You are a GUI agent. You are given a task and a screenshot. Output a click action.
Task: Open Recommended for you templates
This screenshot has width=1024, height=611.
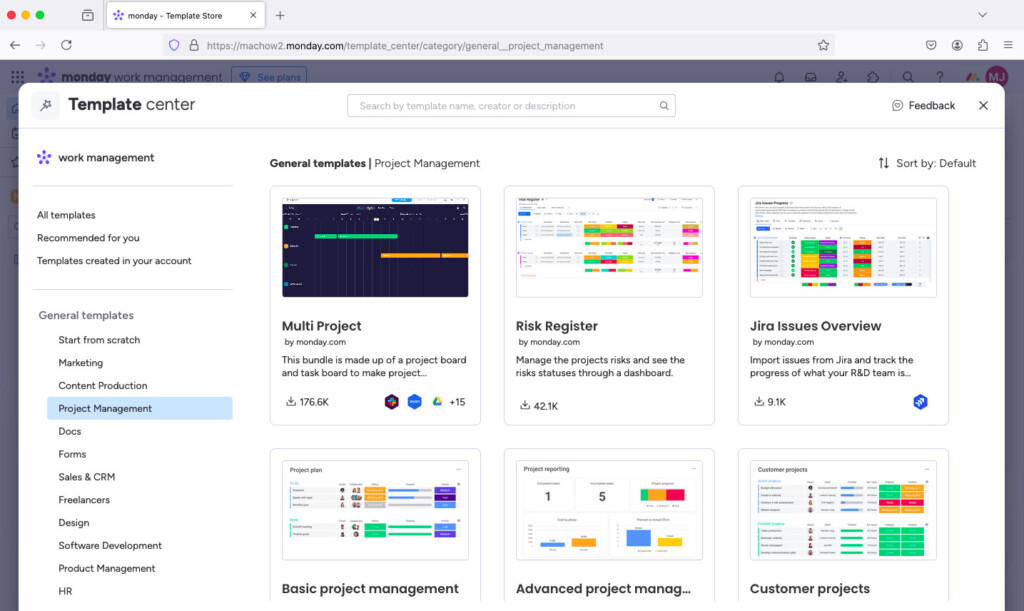click(x=88, y=238)
